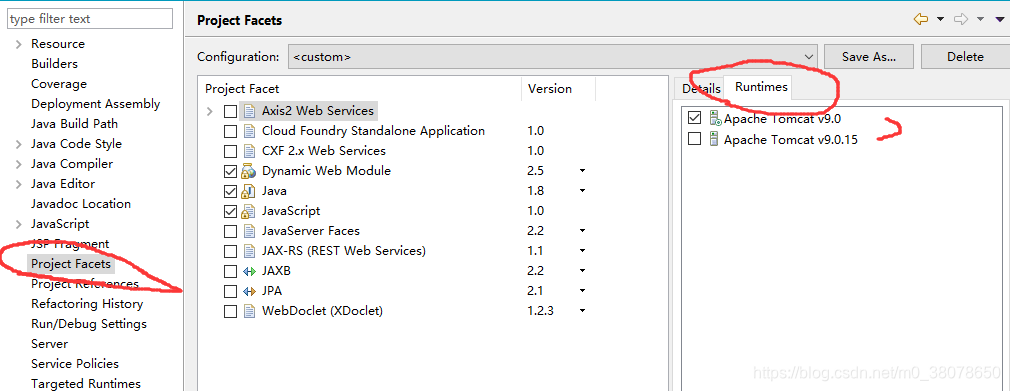Viewport: 1010px width, 391px height.
Task: Select the Server properties page
Action: pyautogui.click(x=49, y=343)
